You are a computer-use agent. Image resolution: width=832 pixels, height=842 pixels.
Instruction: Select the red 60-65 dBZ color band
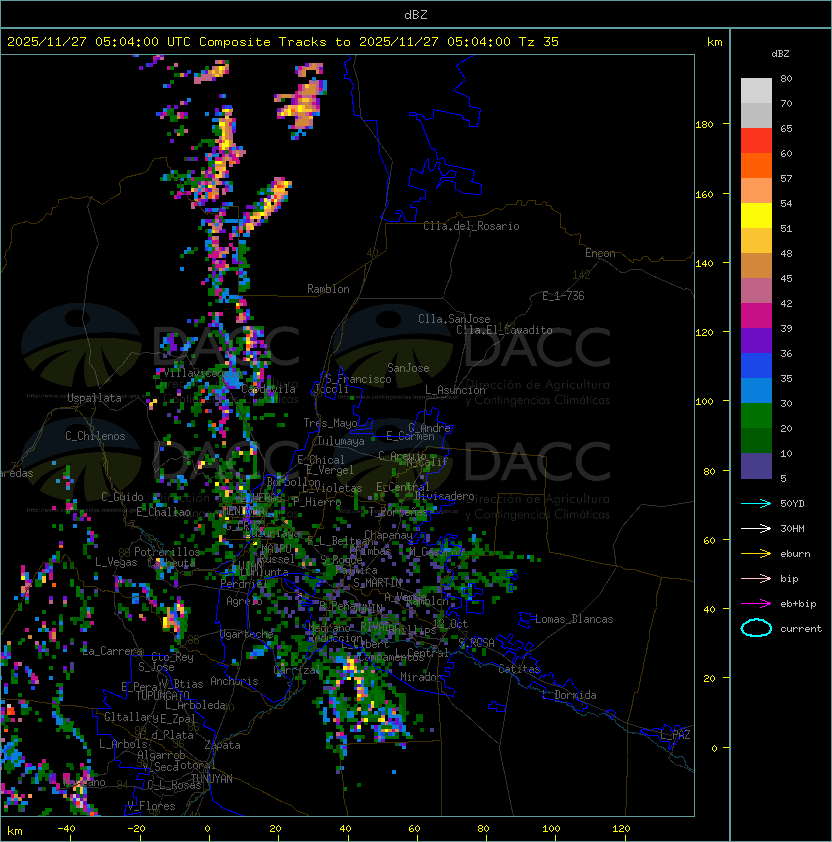pos(756,141)
